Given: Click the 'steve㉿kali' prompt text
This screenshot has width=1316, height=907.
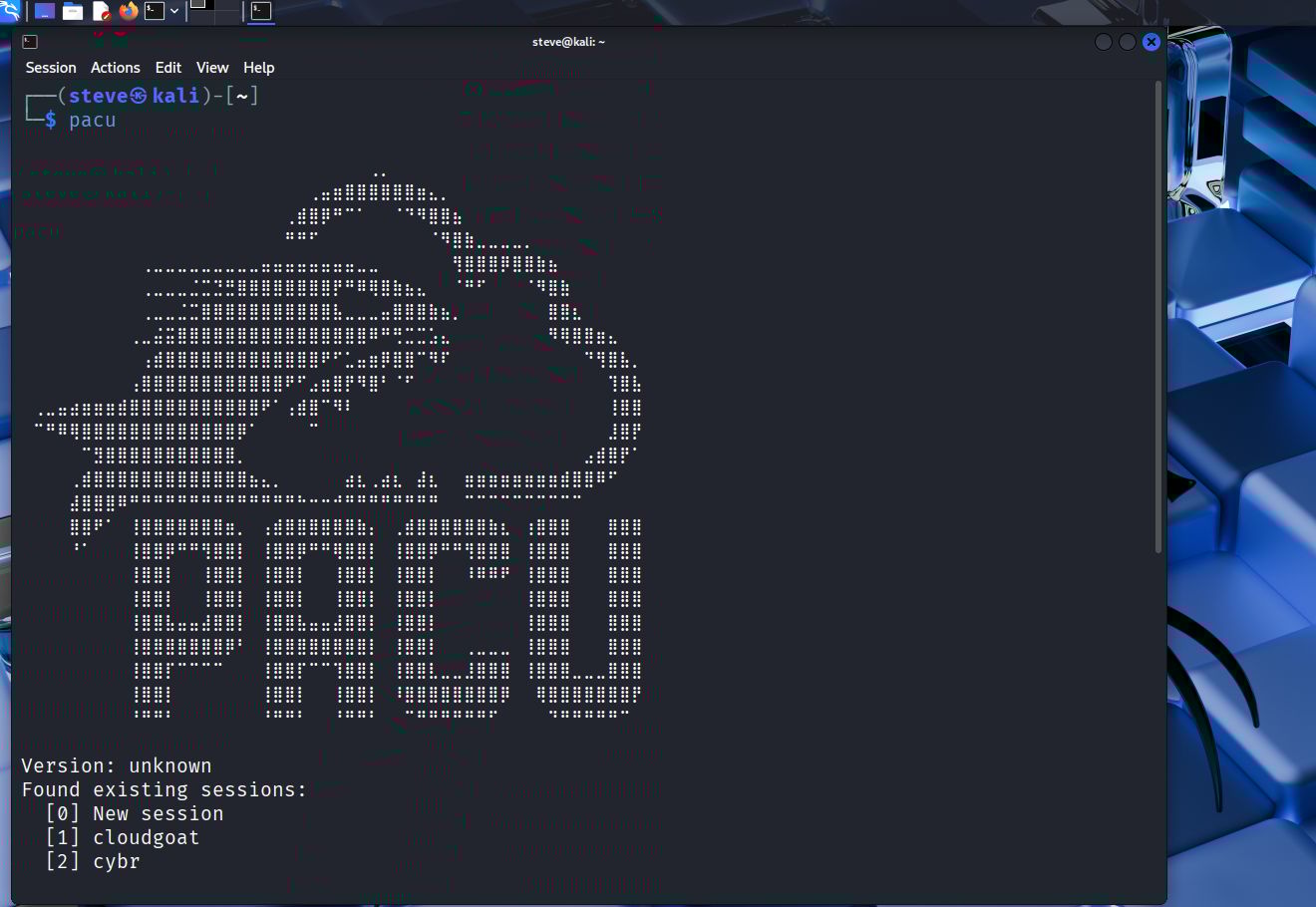Looking at the screenshot, I should [135, 96].
